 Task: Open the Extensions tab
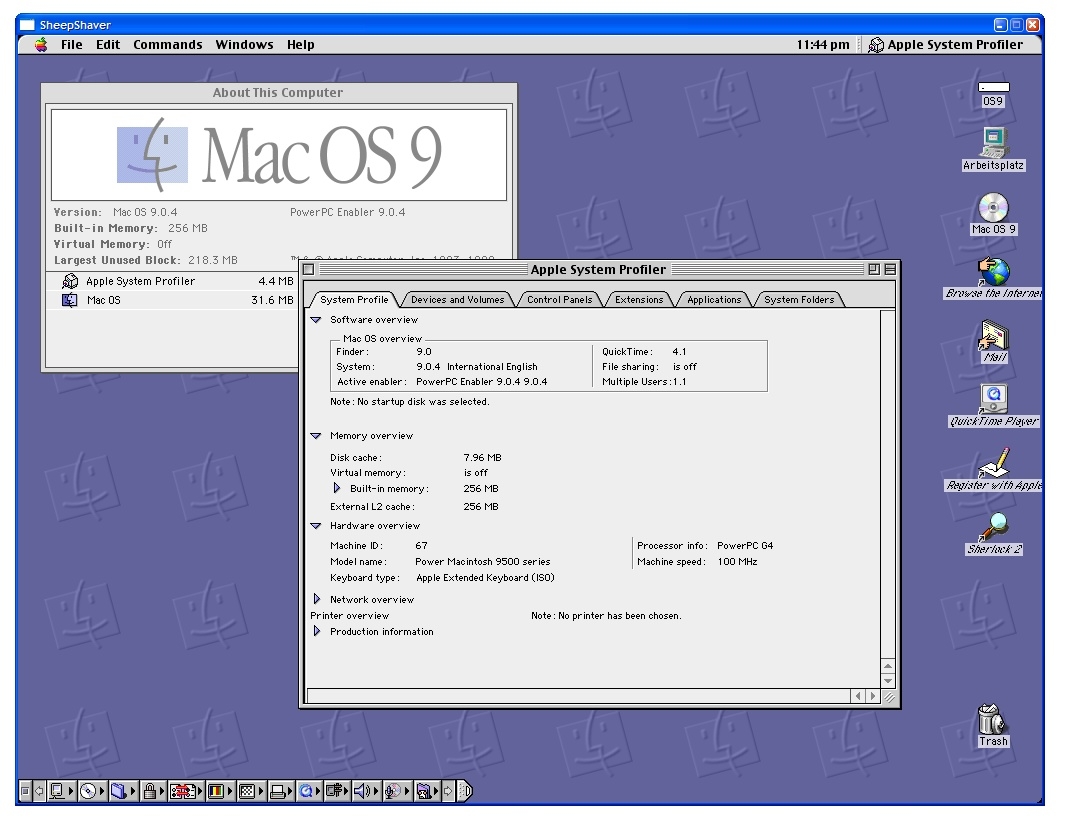[x=639, y=299]
